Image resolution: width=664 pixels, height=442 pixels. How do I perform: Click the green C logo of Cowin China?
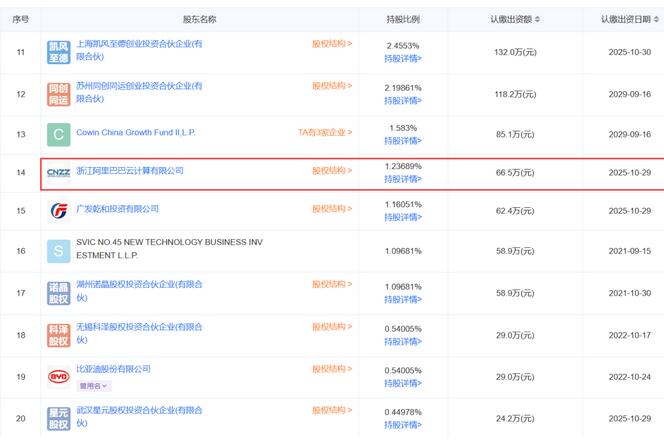[x=59, y=134]
